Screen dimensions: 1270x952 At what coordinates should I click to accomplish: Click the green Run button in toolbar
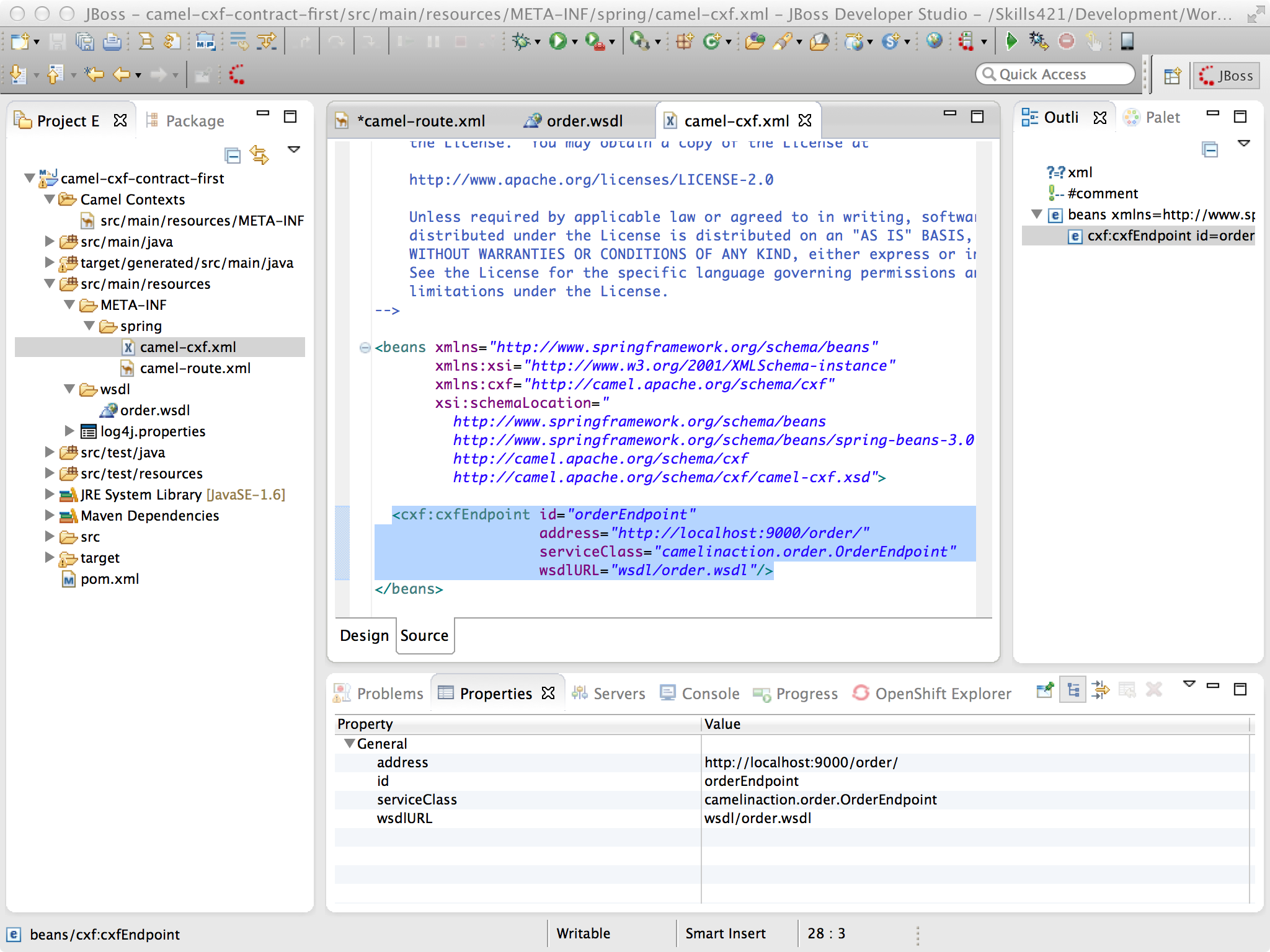click(x=557, y=42)
